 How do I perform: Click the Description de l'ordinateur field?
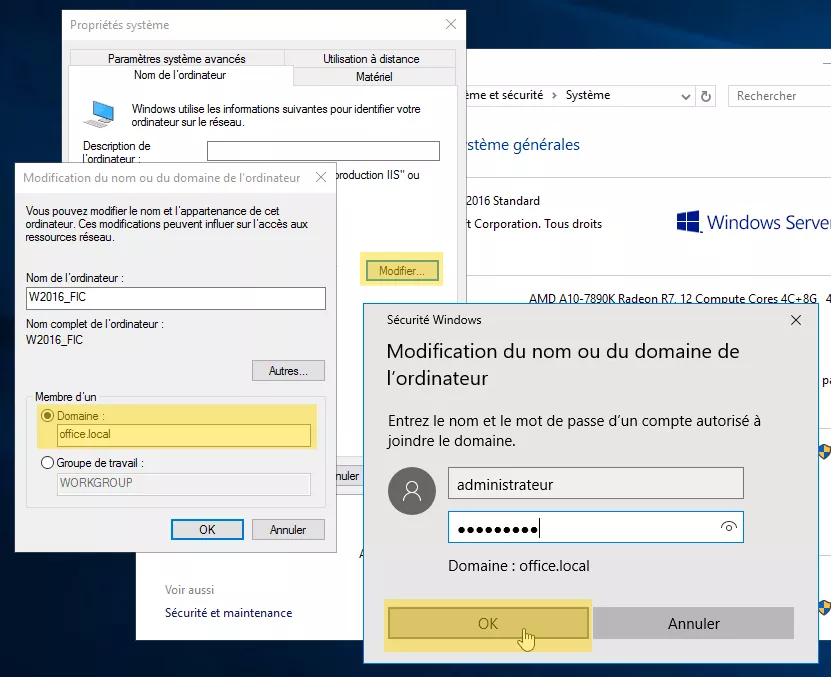pyautogui.click(x=323, y=151)
